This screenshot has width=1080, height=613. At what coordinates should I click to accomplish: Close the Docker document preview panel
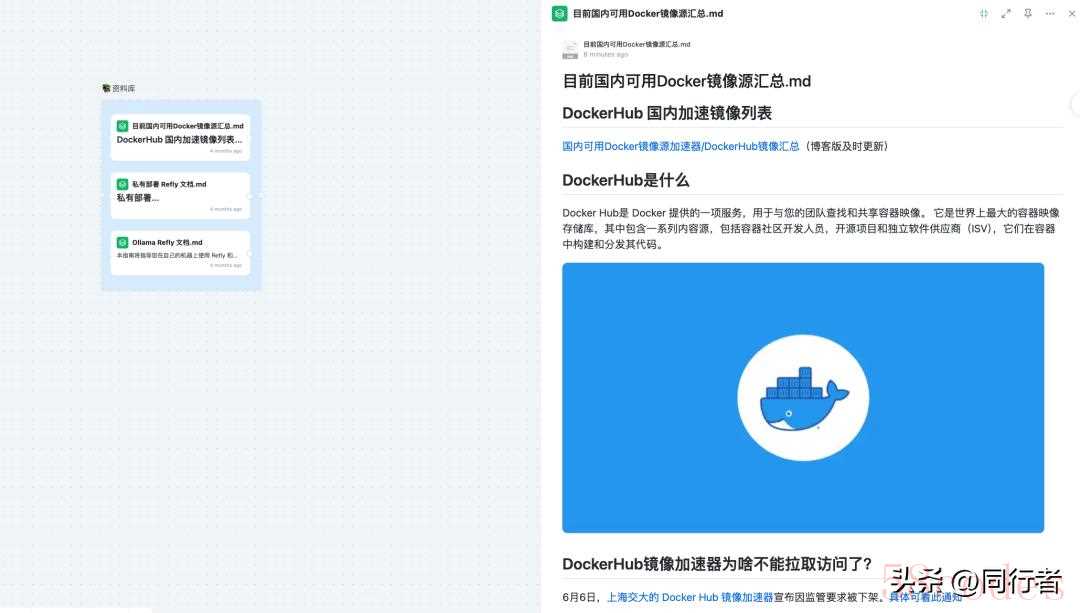1071,14
